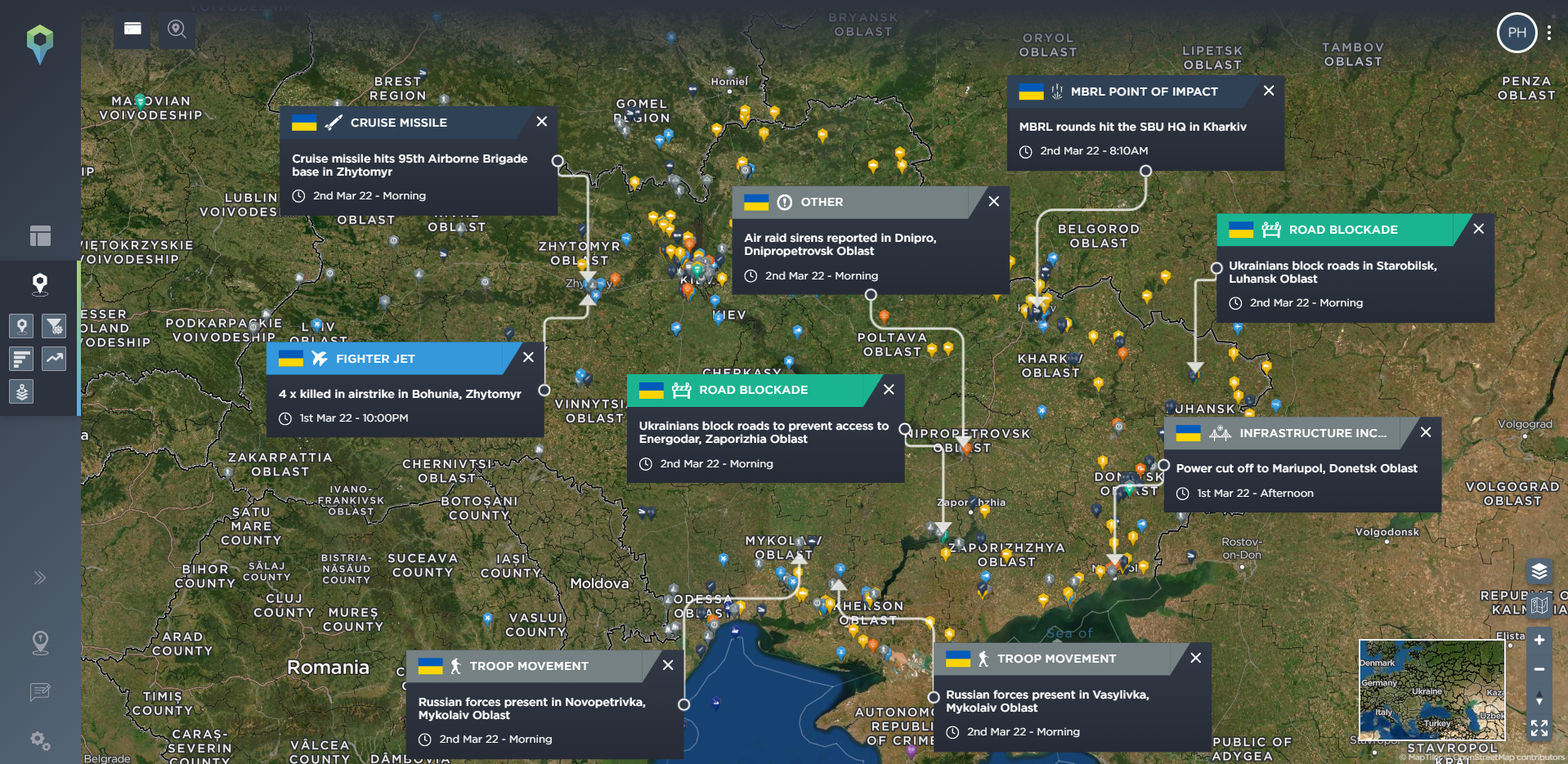The width and height of the screenshot is (1568, 764).
Task: Open the basemap style button
Action: click(x=1539, y=605)
